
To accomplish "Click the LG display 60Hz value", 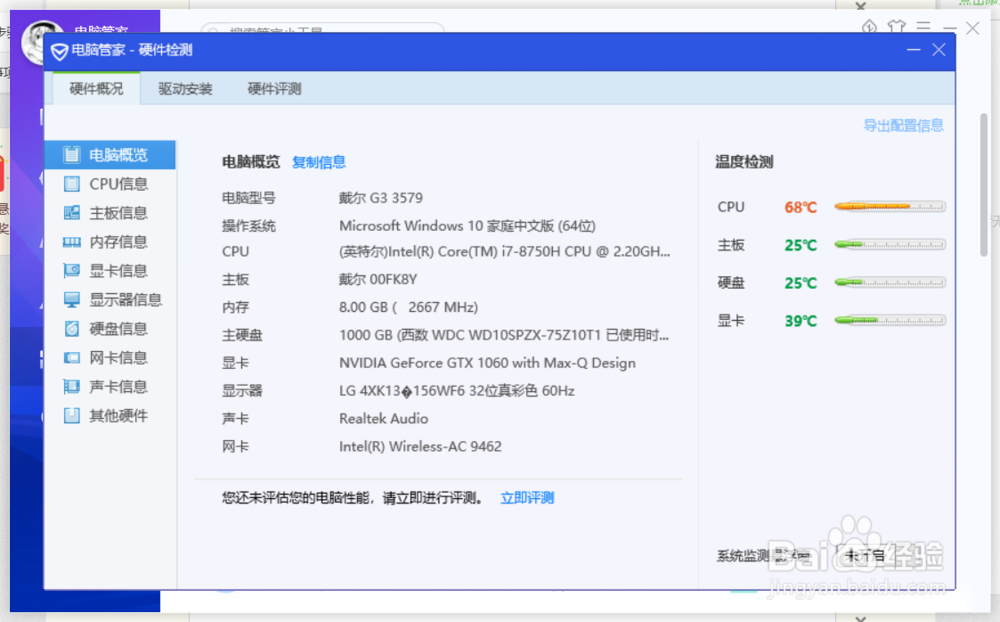I will click(x=457, y=390).
